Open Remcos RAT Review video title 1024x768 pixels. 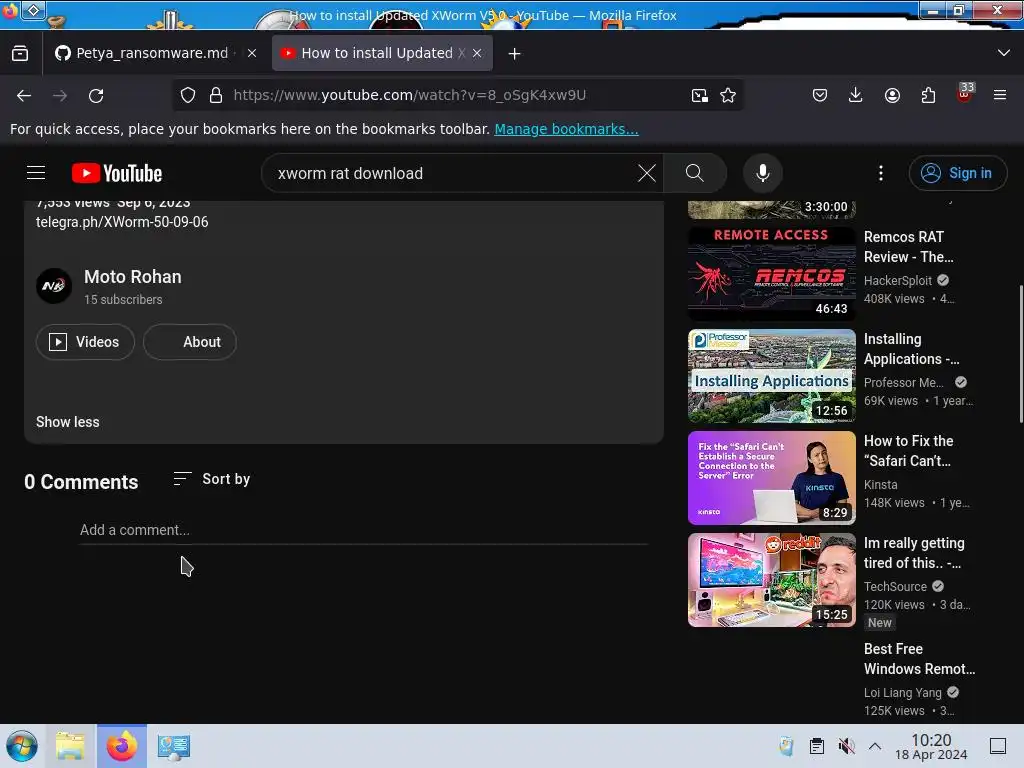click(x=908, y=247)
